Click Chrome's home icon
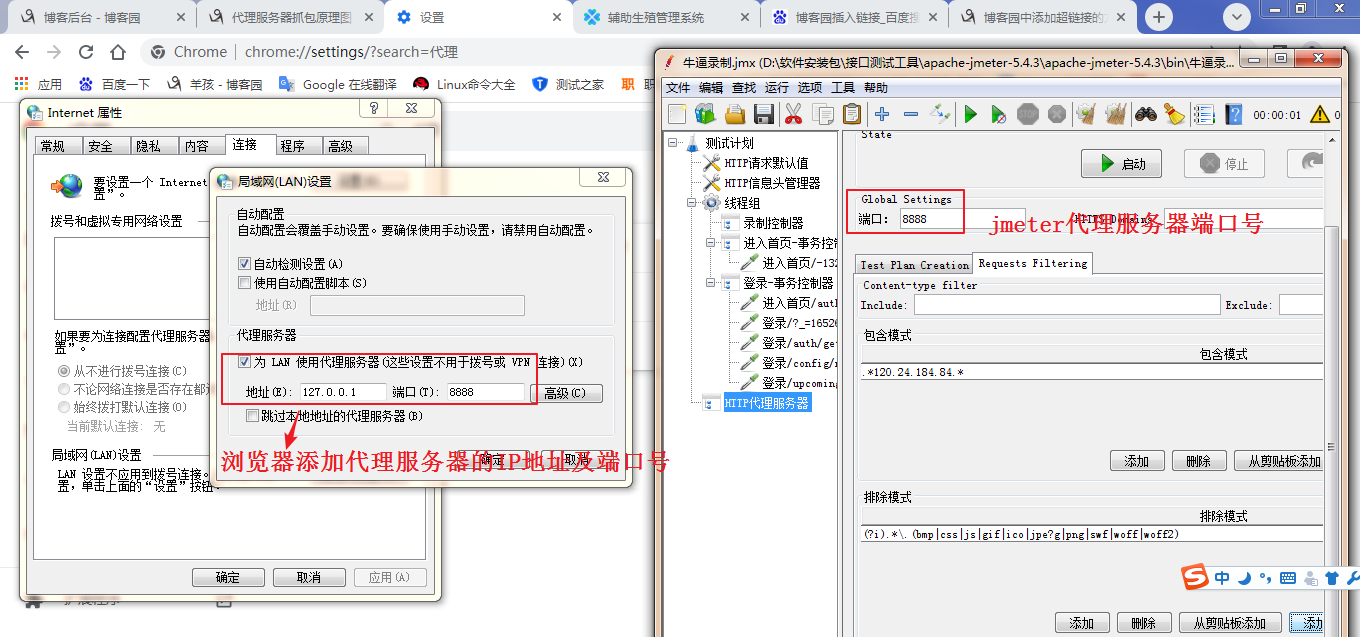The image size is (1360, 637). point(118,52)
